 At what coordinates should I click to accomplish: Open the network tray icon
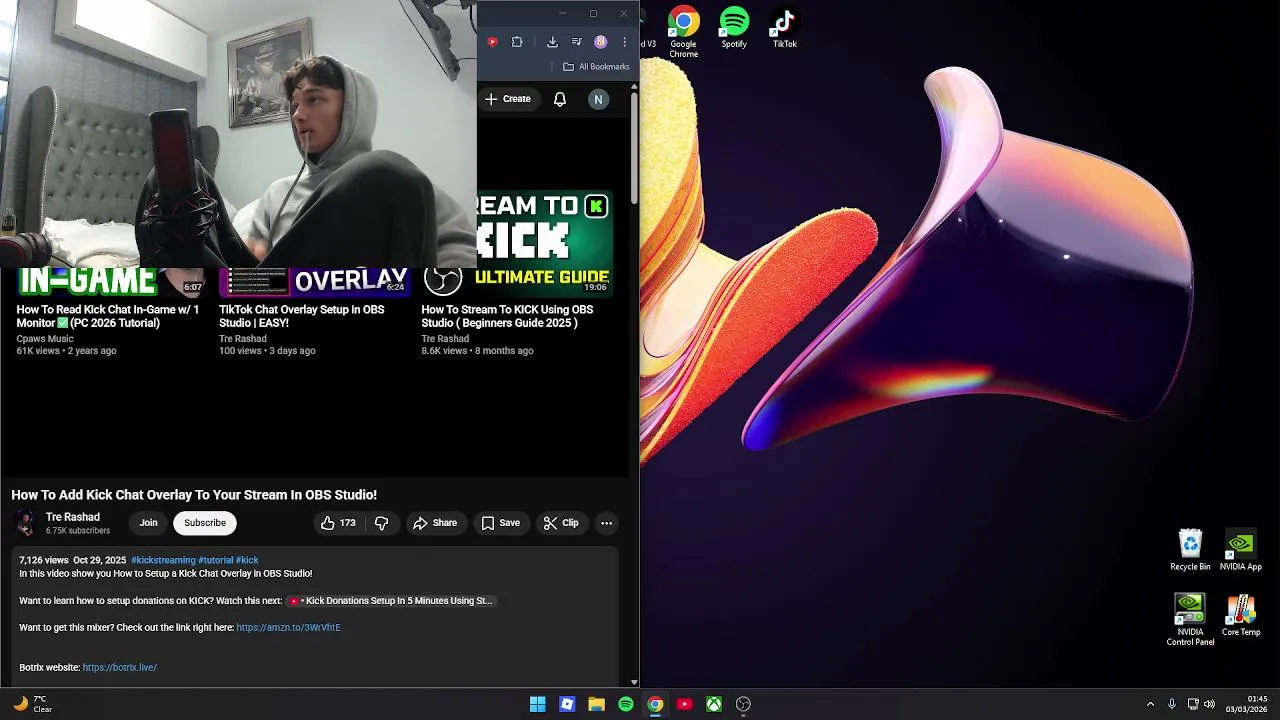[1193, 704]
